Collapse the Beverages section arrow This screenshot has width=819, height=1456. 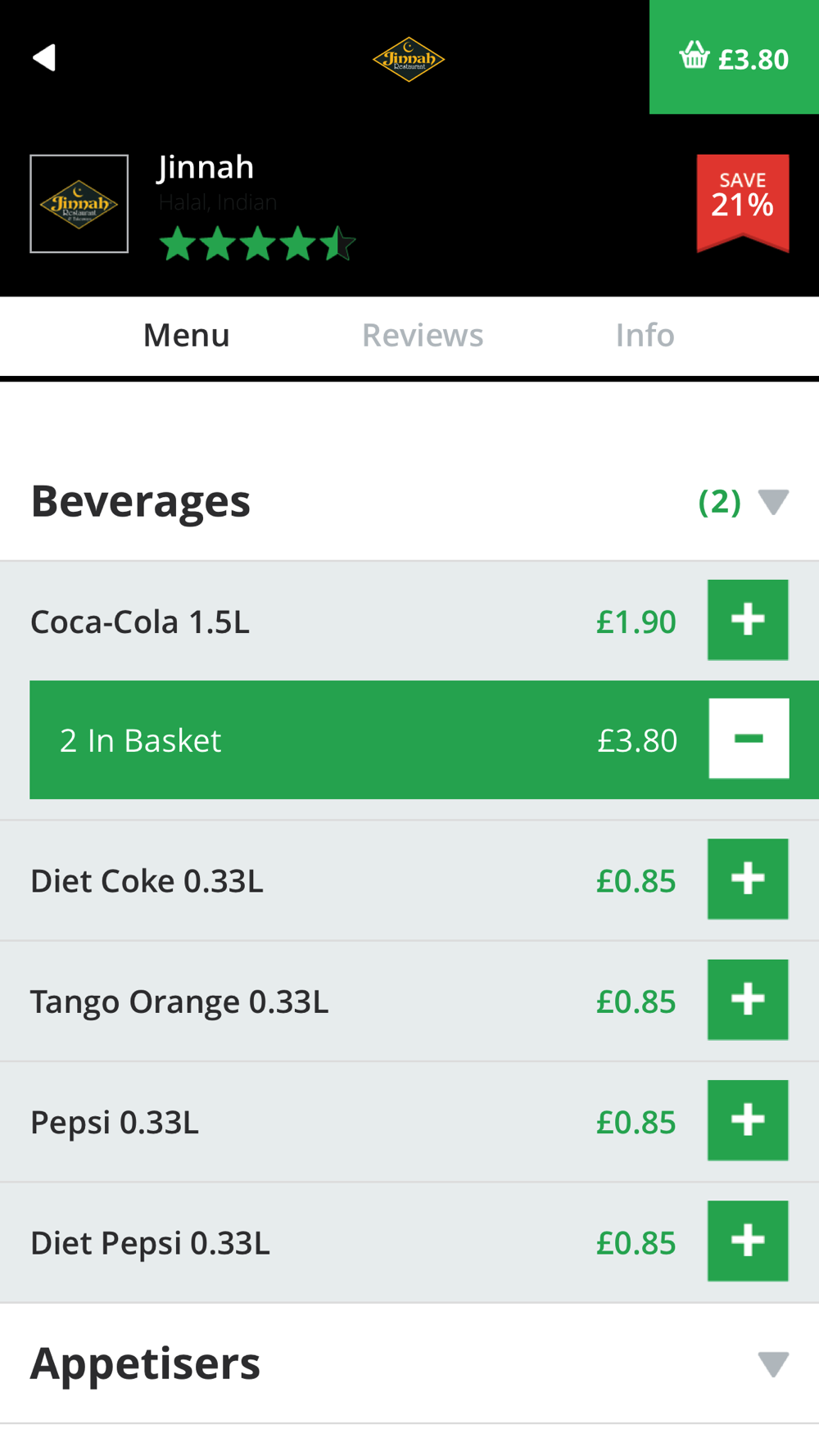[x=773, y=501]
